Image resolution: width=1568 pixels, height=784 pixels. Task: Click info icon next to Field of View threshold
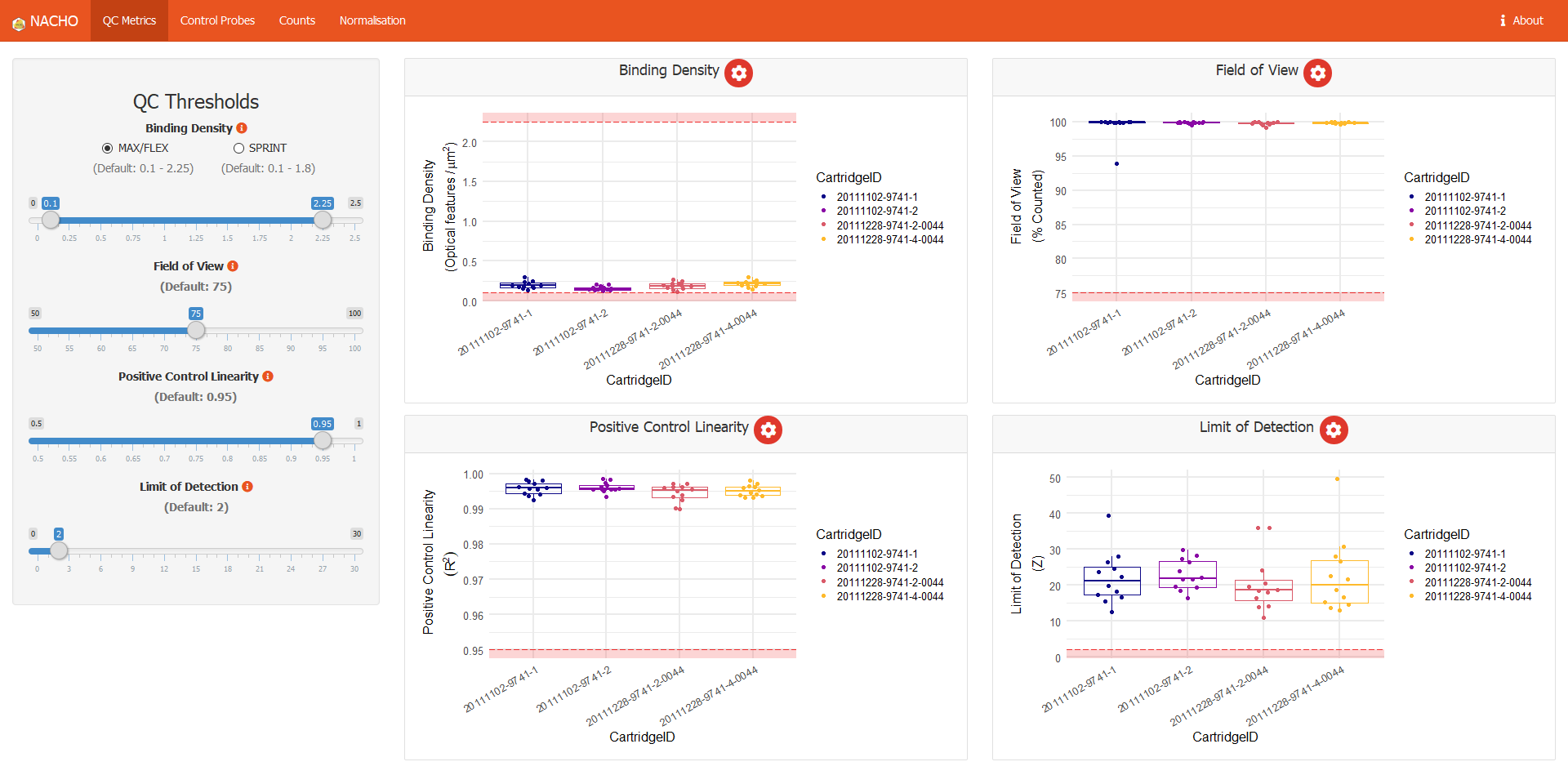tap(233, 266)
